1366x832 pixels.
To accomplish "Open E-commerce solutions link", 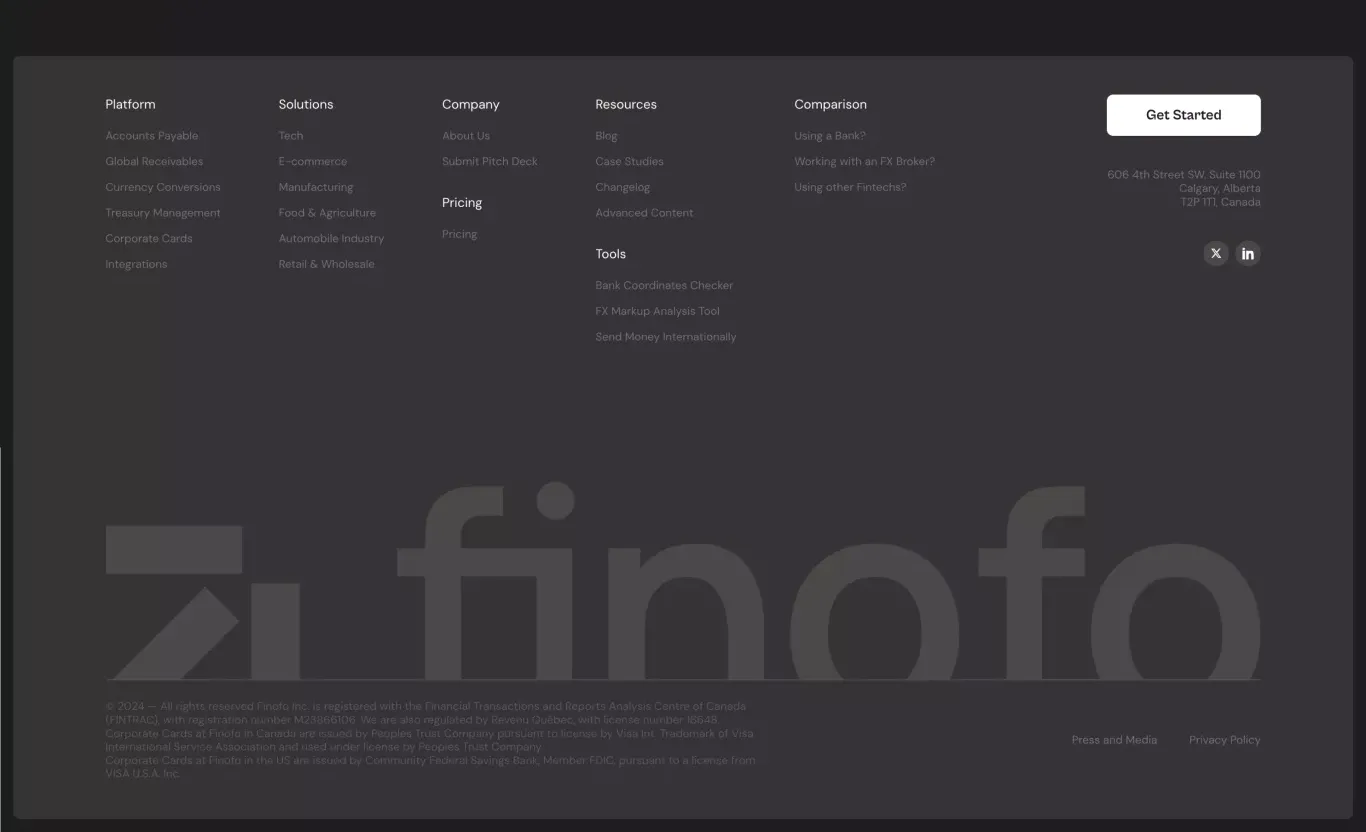I will pyautogui.click(x=313, y=162).
